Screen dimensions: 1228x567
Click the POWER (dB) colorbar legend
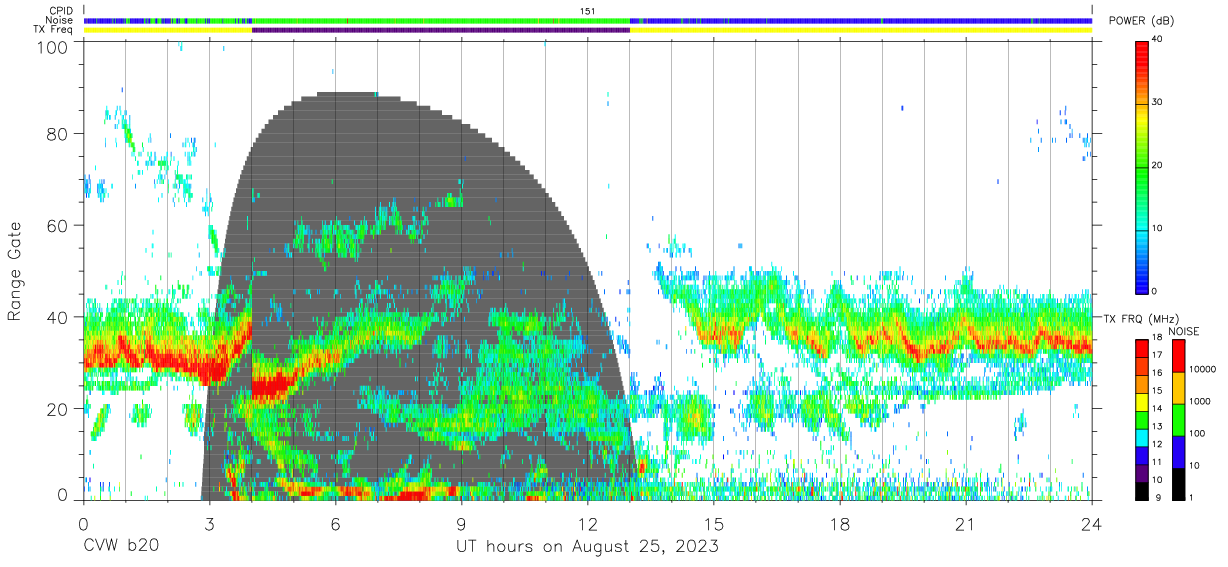[x=1142, y=167]
